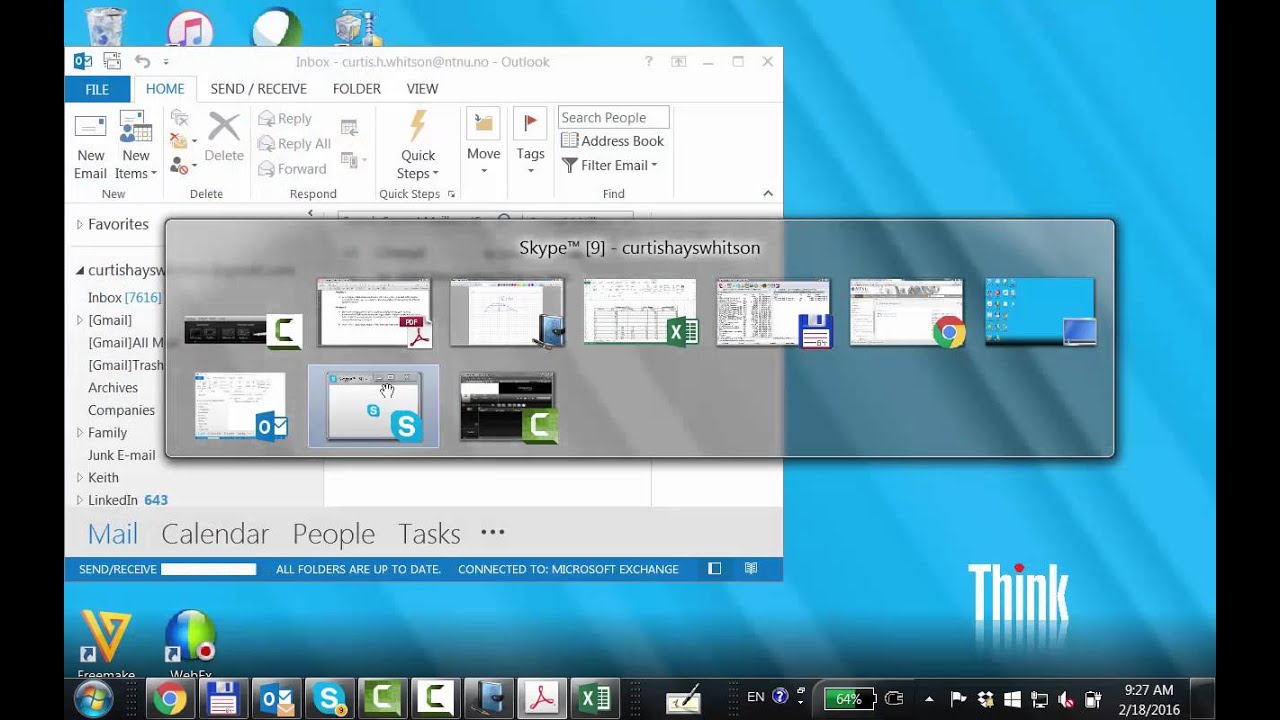Select the WebEx desktop shortcut
This screenshot has width=1280, height=720.
tap(191, 645)
